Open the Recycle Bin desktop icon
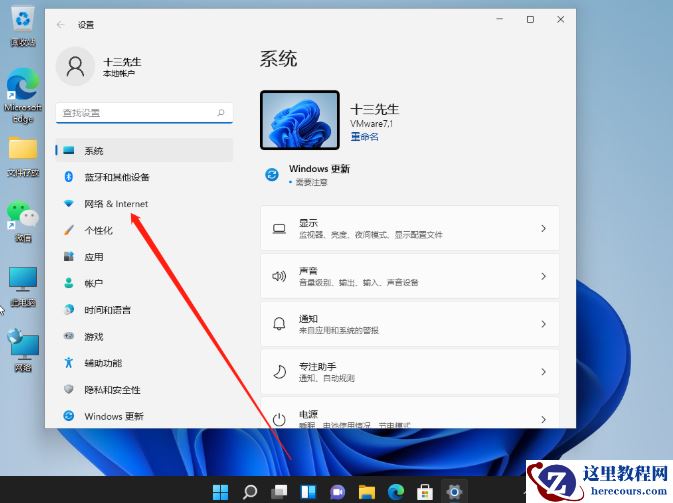This screenshot has width=673, height=503. tap(23, 28)
